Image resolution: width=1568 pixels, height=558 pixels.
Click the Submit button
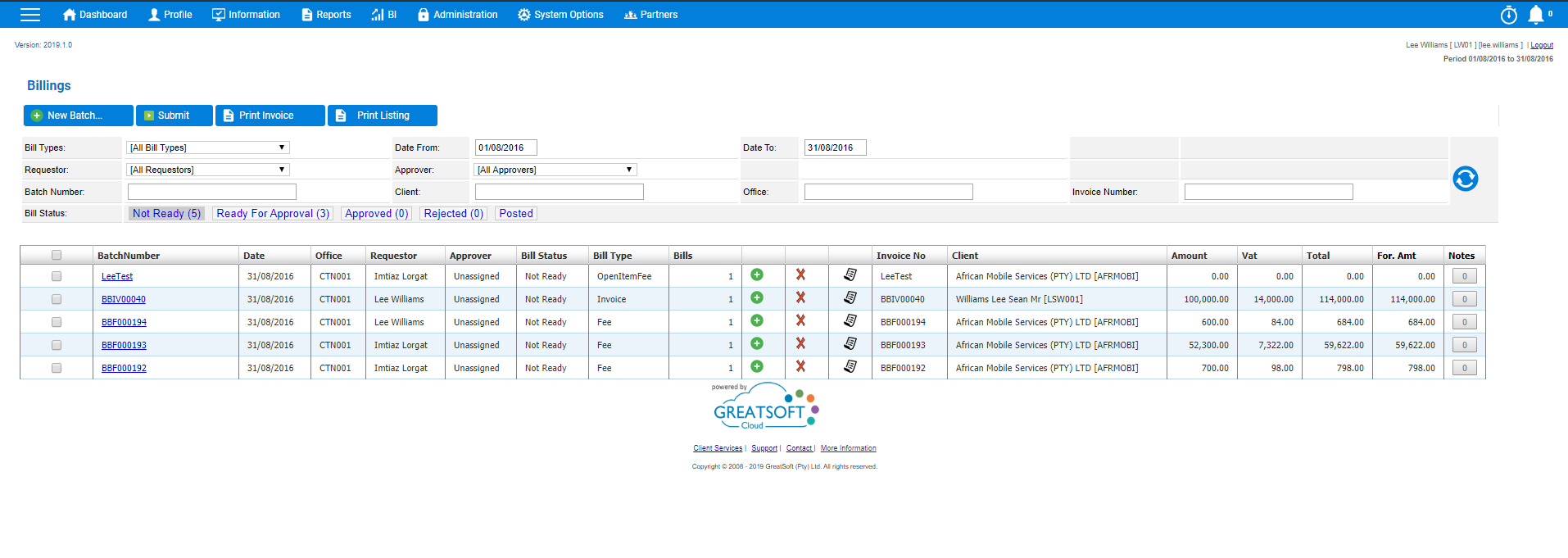pyautogui.click(x=174, y=116)
